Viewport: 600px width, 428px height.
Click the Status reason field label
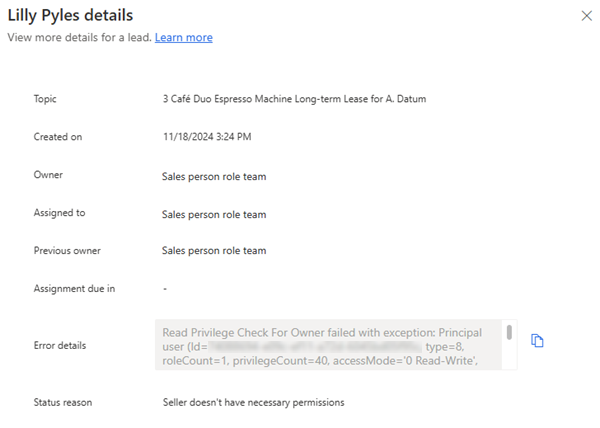point(64,402)
